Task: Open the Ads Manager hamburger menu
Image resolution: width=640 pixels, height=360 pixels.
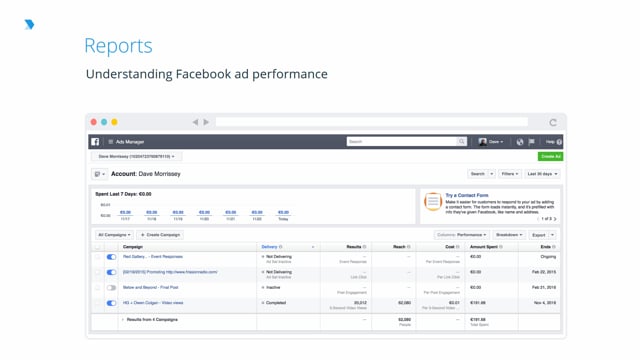Action: (x=111, y=142)
